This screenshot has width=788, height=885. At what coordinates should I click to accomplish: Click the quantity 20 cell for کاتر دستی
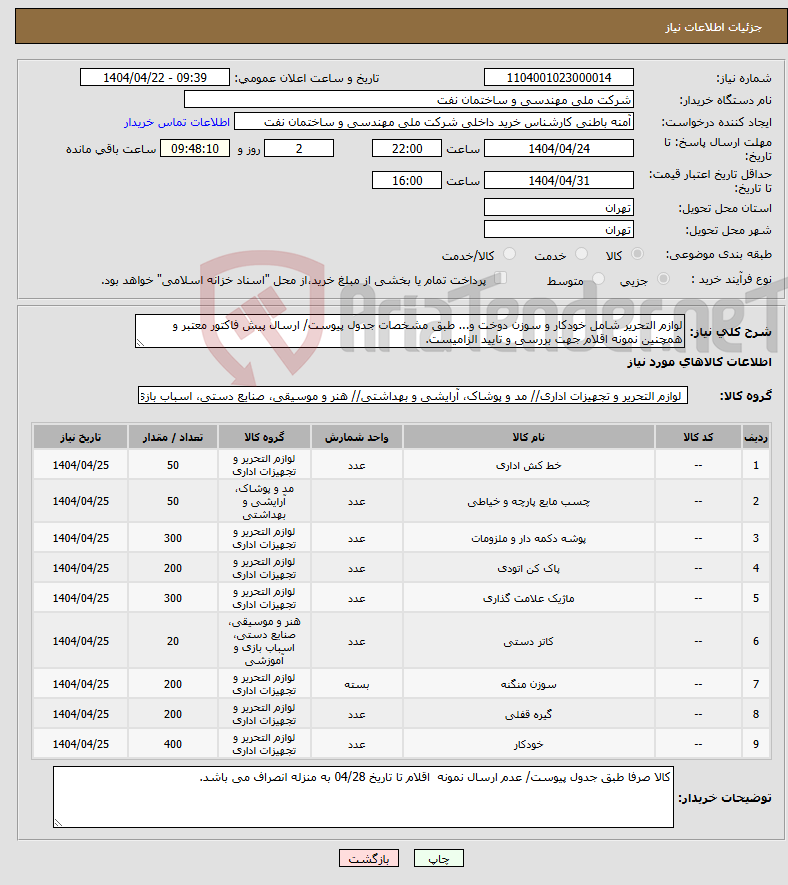(173, 641)
